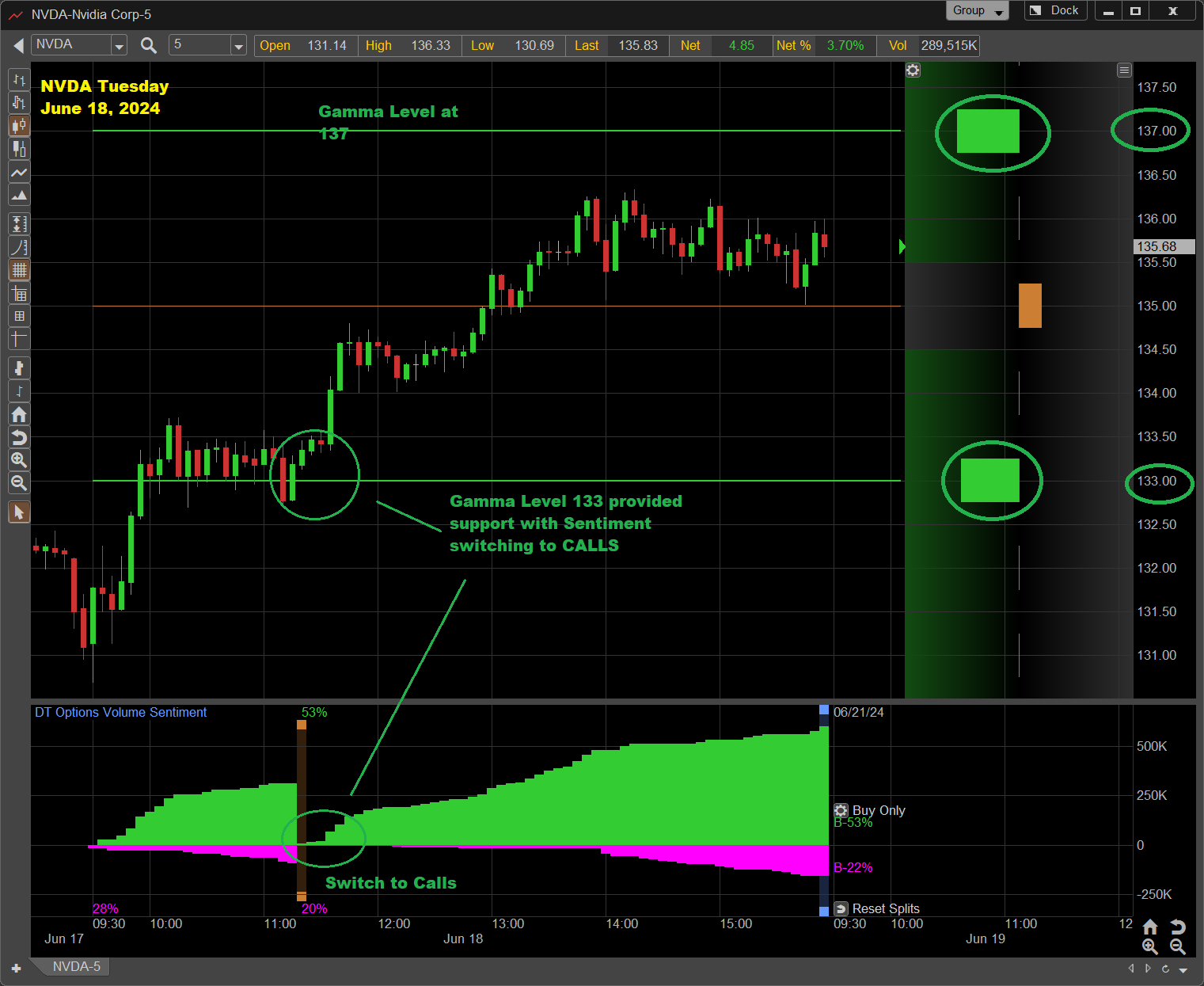
Task: Select the NVDA-5 tab
Action: [x=76, y=966]
